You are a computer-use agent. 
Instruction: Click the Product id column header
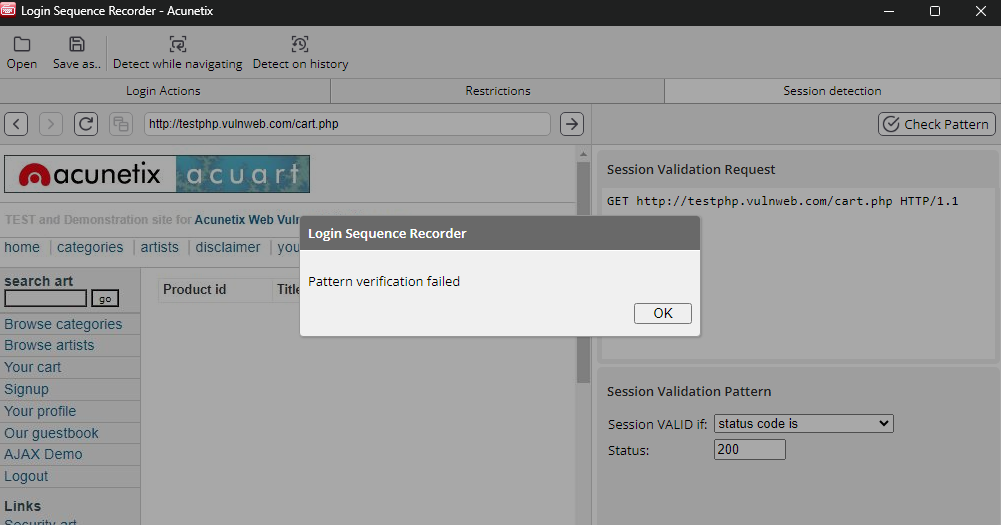tap(195, 289)
